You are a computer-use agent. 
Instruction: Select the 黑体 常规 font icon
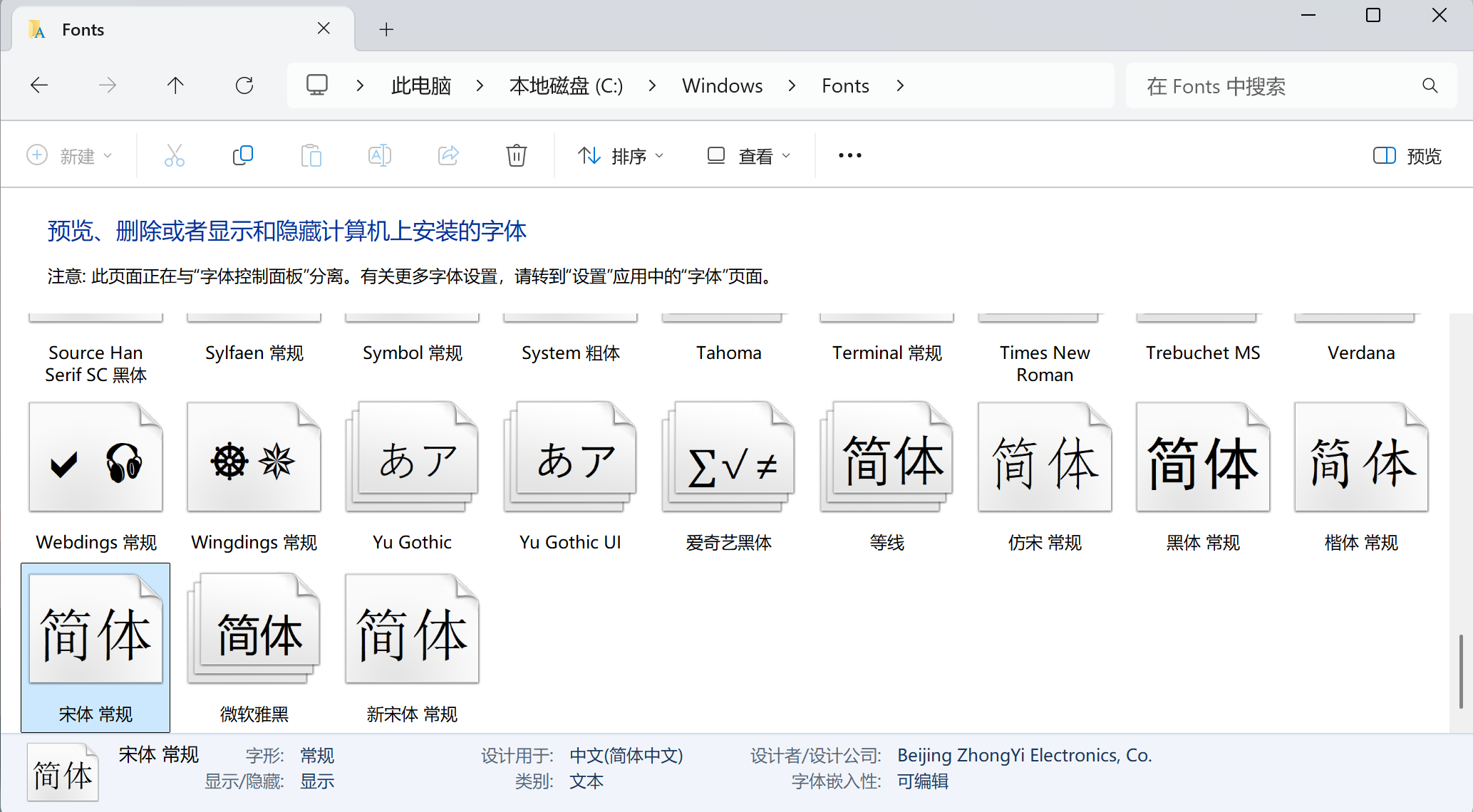(1204, 457)
